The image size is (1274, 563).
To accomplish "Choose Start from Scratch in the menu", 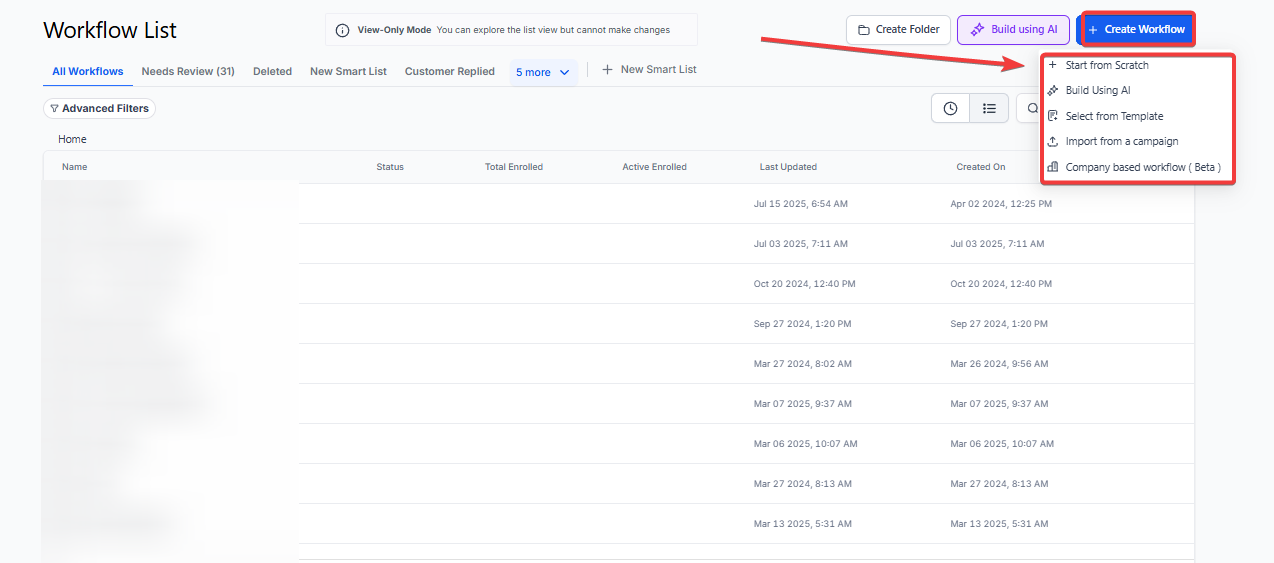I will (1106, 65).
